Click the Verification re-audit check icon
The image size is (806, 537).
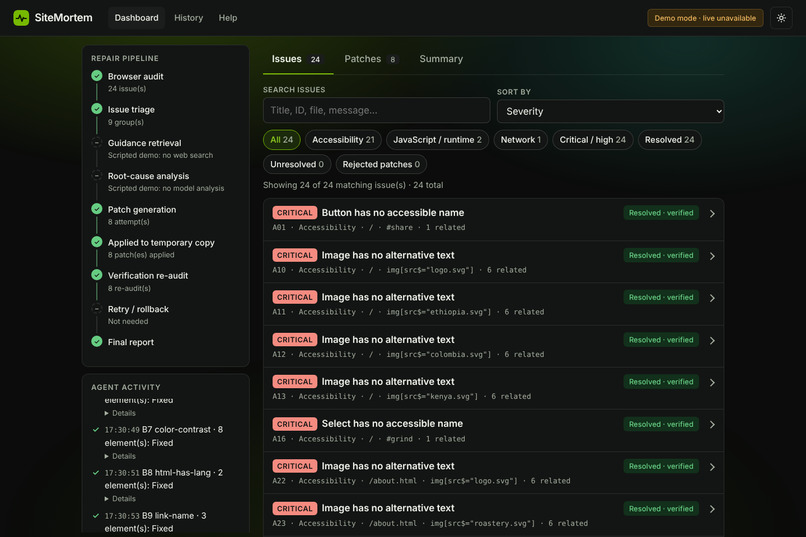97,275
